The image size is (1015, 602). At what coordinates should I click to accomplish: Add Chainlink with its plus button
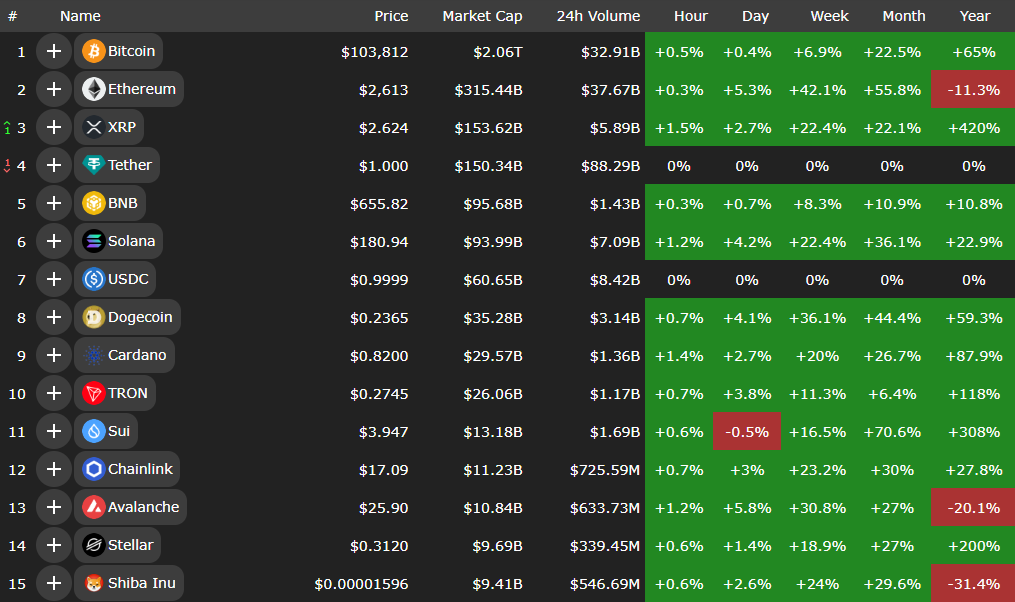54,469
